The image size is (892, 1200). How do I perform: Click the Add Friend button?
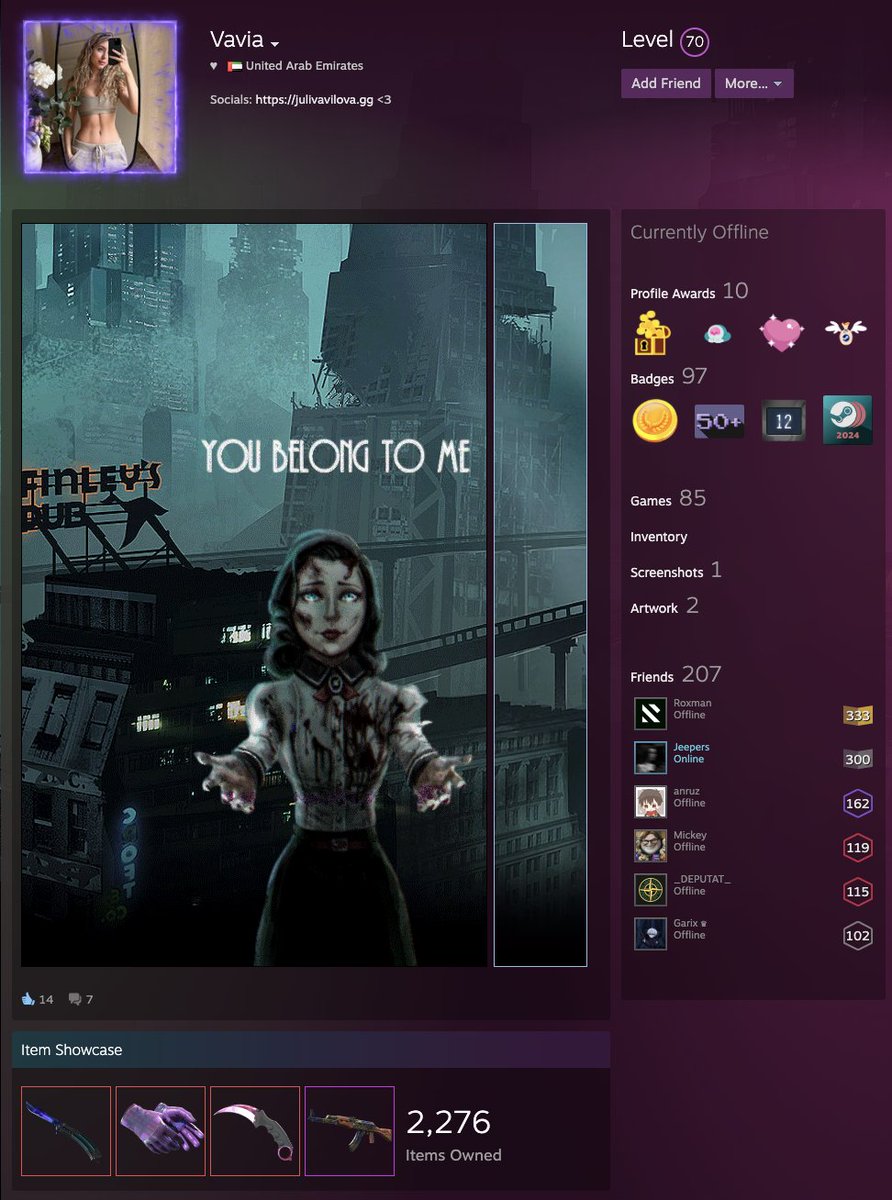click(x=666, y=83)
